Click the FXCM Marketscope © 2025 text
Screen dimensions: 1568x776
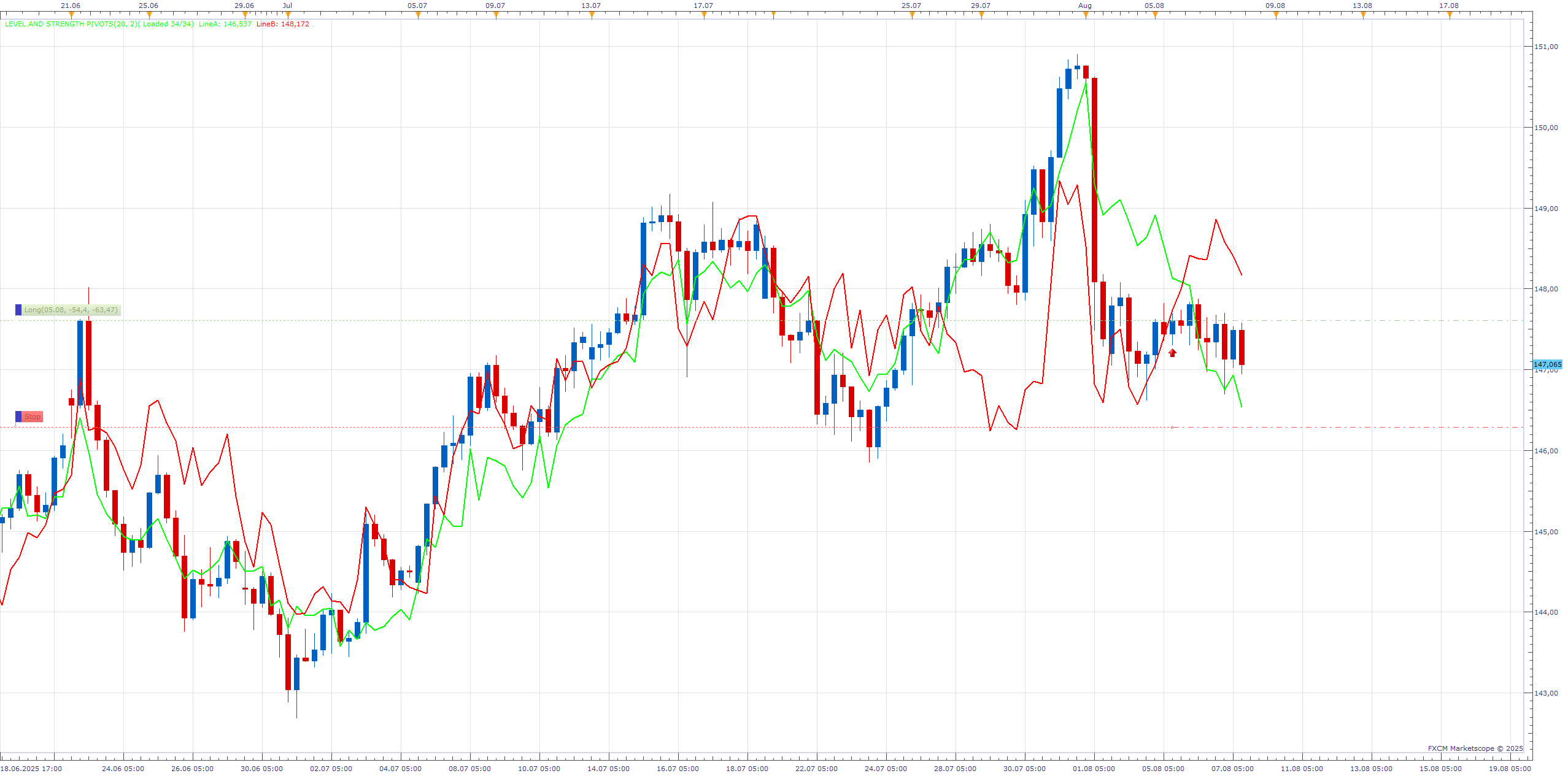click(x=1475, y=748)
